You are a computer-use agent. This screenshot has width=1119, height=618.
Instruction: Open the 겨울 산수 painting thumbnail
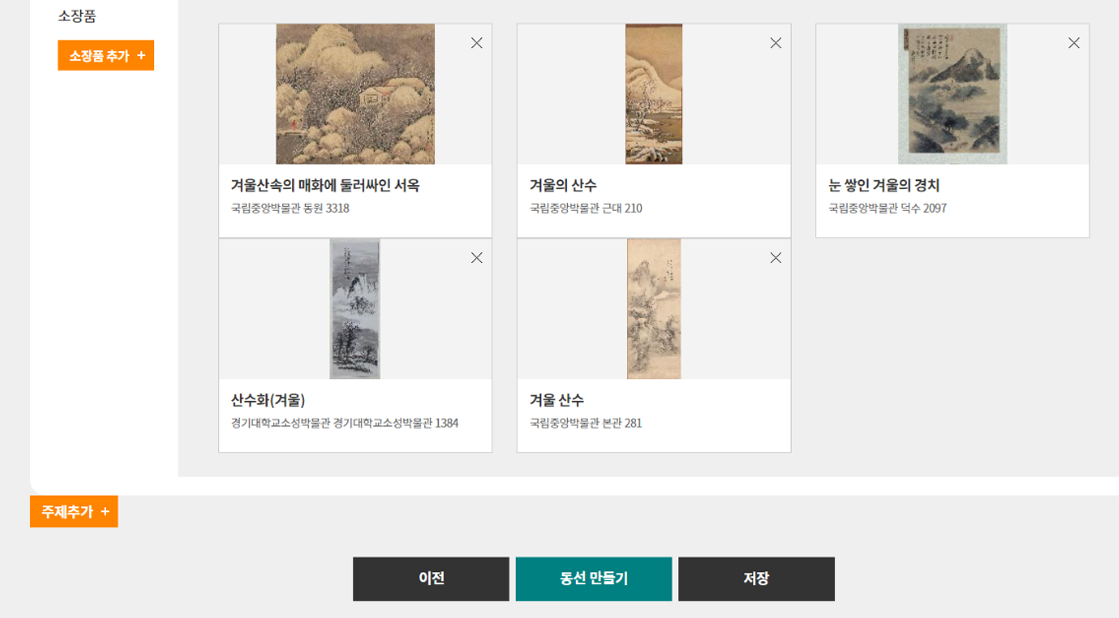654,309
